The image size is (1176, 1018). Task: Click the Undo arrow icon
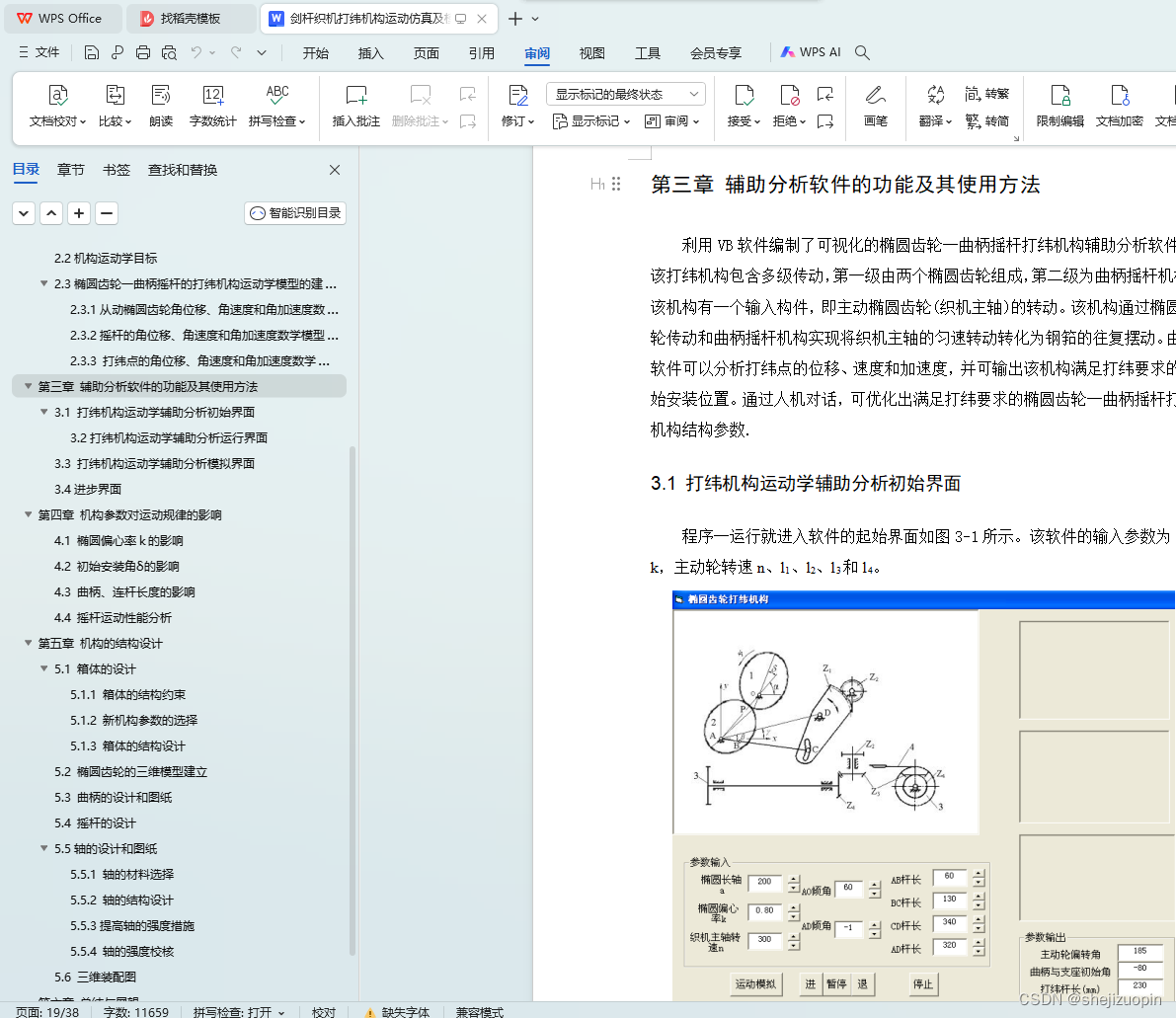point(196,52)
